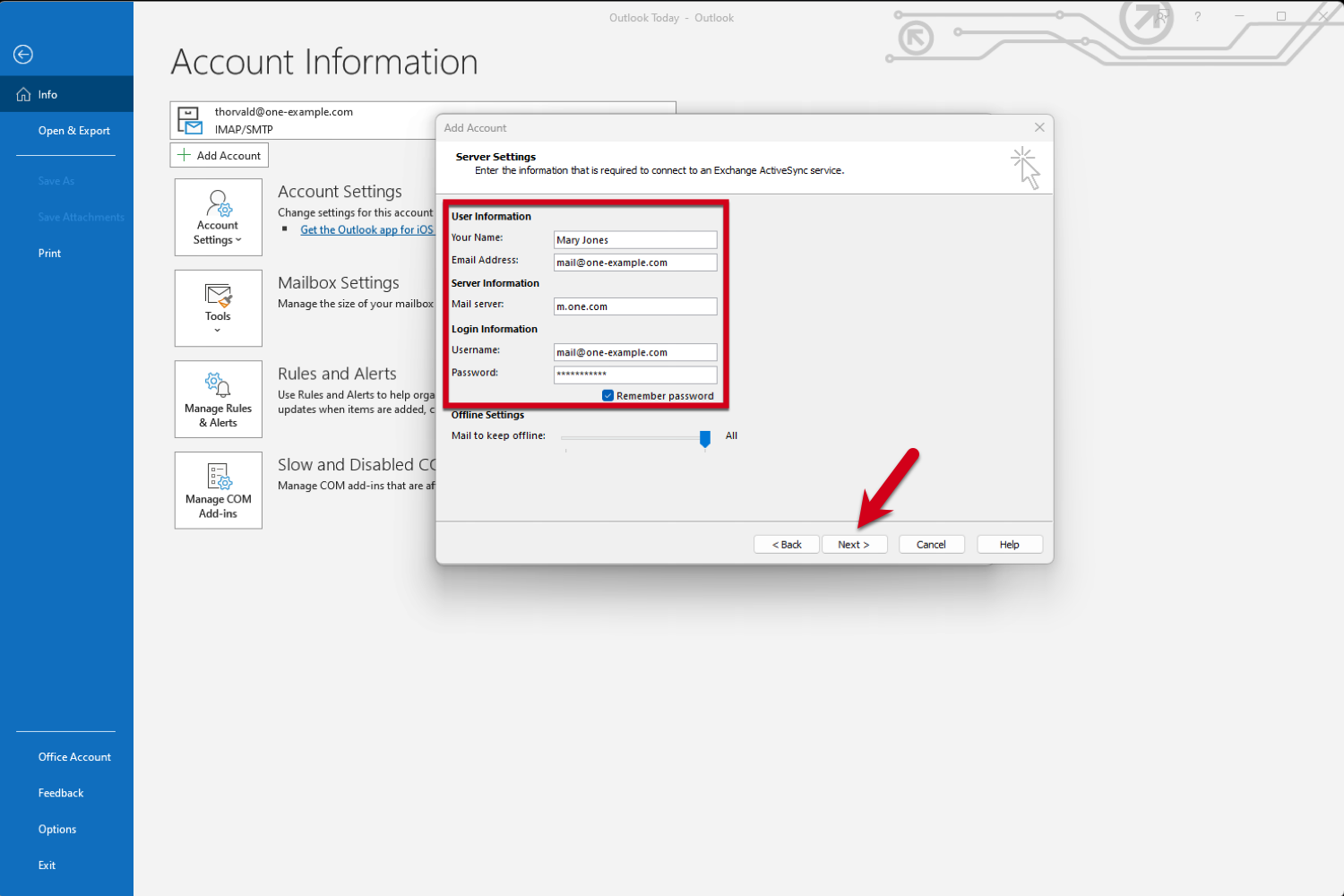Open the Get the Outlook app link
The height and width of the screenshot is (896, 1344).
coord(366,230)
